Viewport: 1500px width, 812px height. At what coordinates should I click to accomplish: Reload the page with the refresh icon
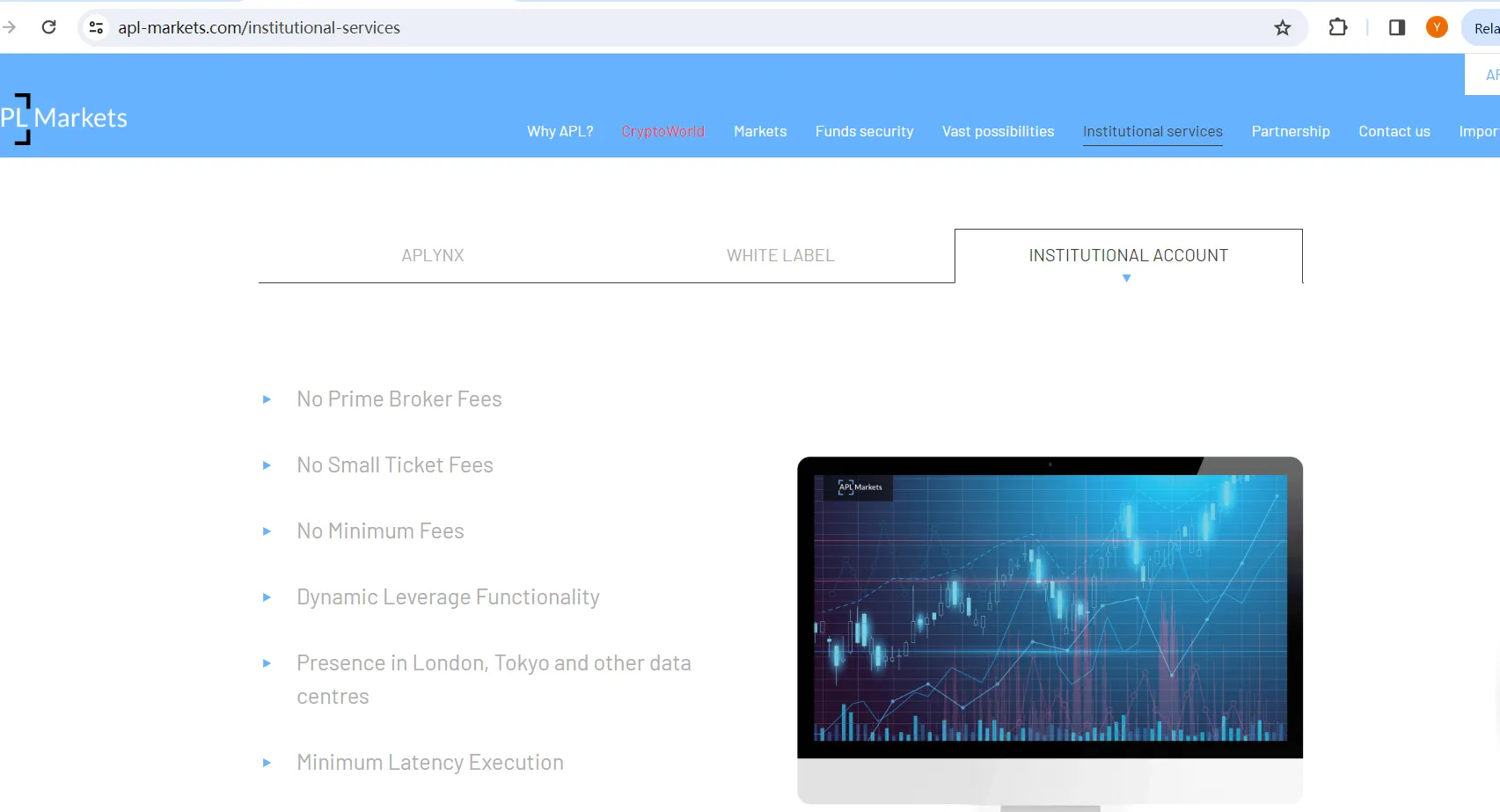coord(49,27)
